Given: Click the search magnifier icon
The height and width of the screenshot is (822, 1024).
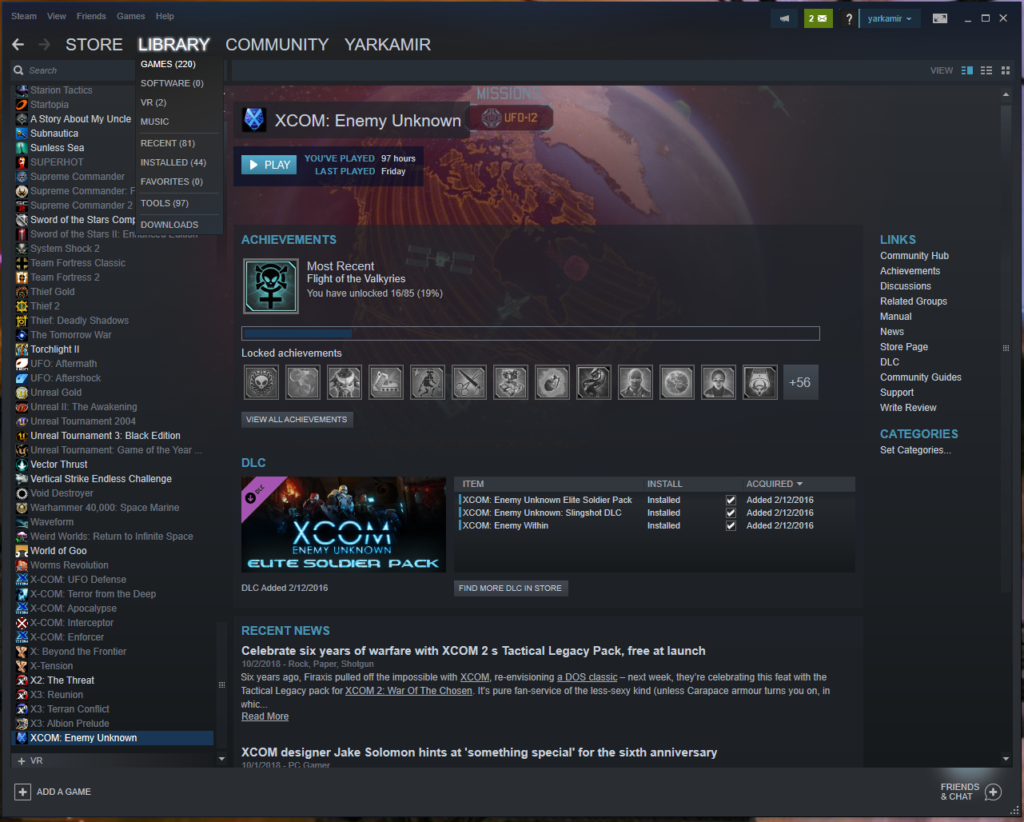Looking at the screenshot, I should 18,70.
